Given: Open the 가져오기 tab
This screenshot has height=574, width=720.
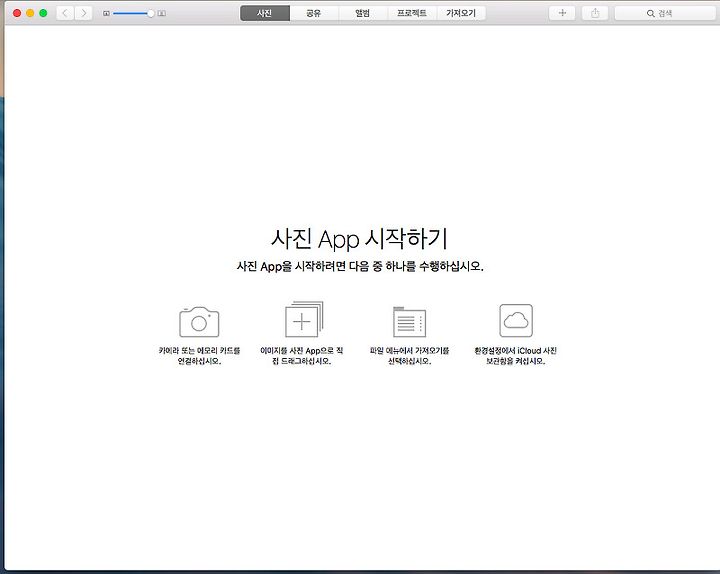Looking at the screenshot, I should click(x=461, y=13).
